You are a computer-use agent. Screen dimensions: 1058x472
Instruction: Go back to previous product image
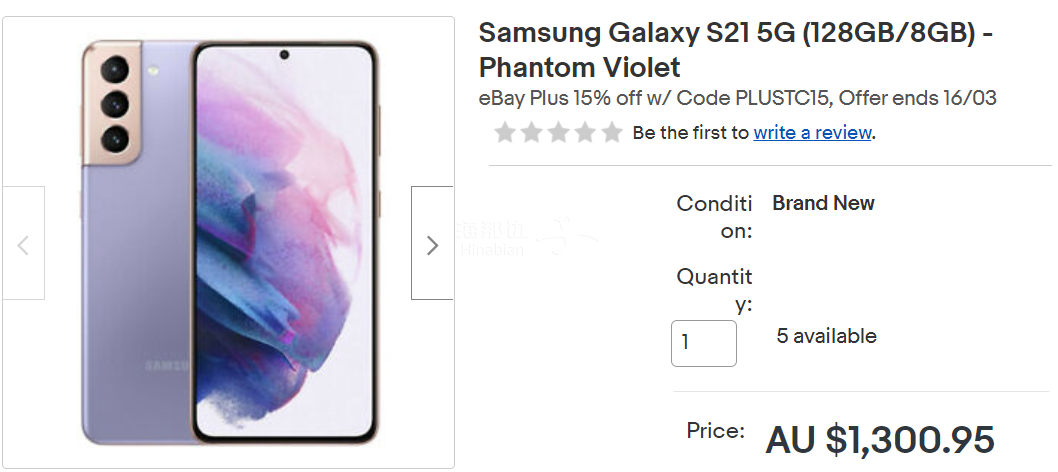(23, 243)
